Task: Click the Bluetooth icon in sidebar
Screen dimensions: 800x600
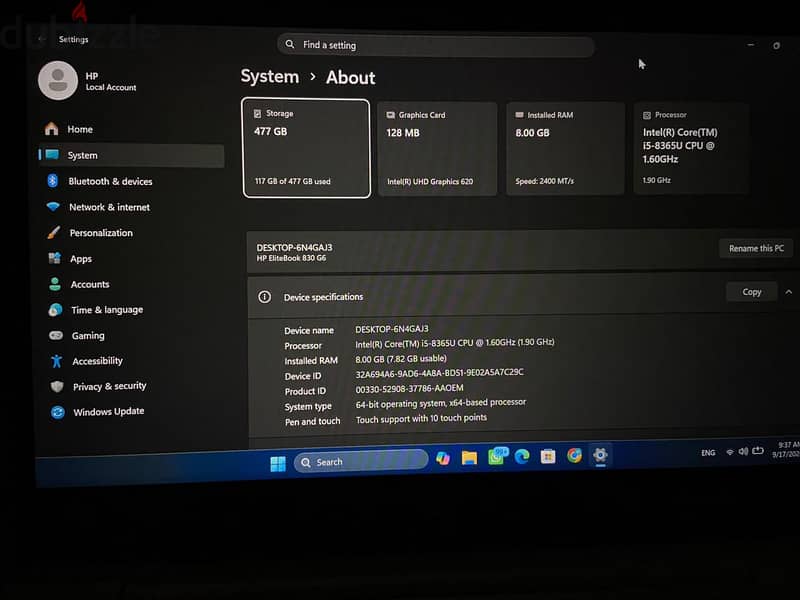Action: point(53,181)
